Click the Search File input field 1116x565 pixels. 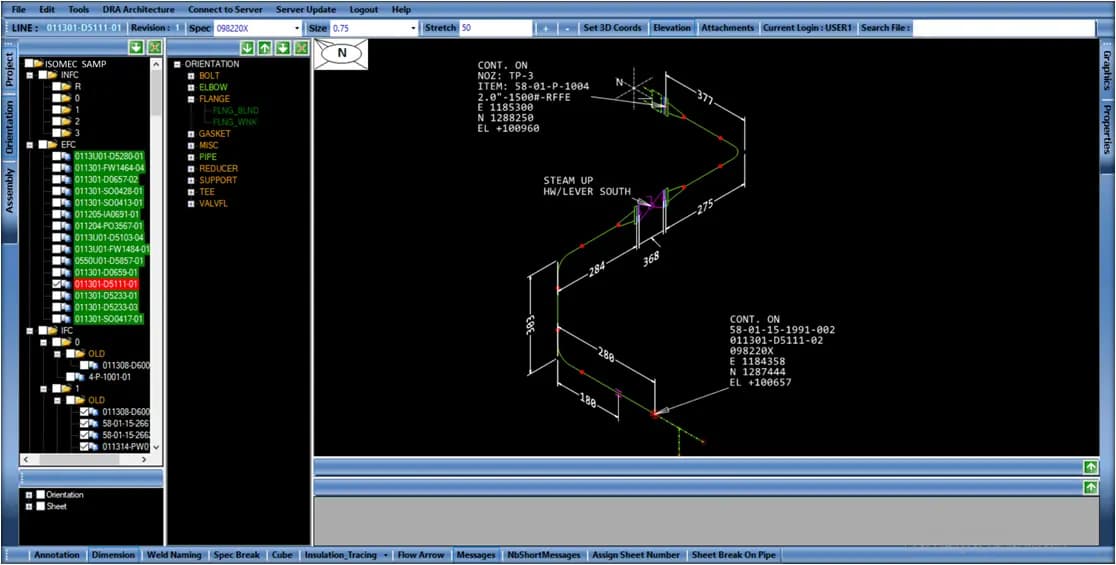[1004, 28]
